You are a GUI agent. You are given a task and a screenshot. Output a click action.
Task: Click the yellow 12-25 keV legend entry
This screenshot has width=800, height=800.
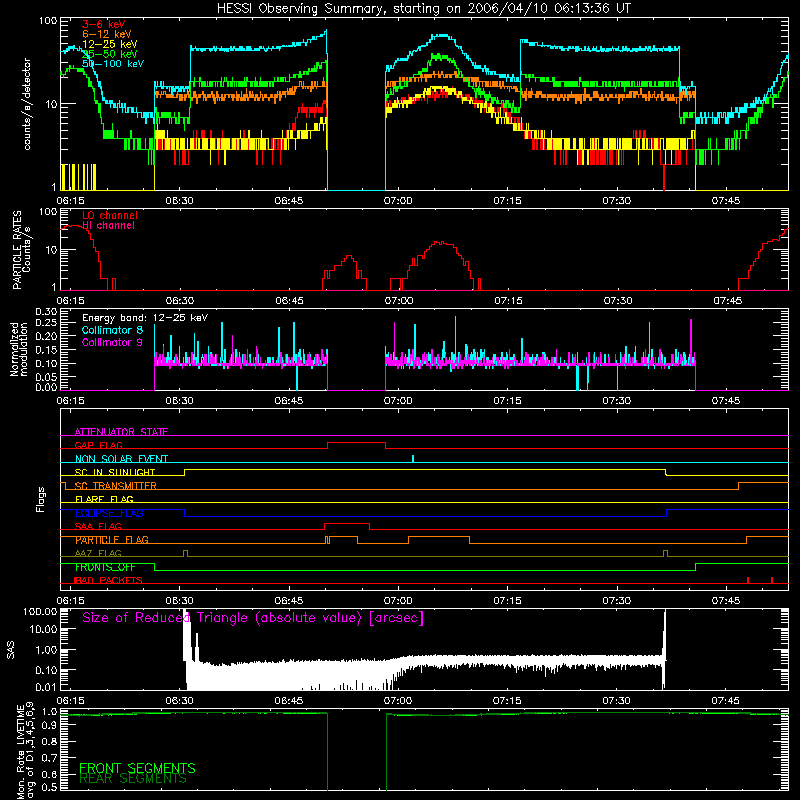click(110, 44)
